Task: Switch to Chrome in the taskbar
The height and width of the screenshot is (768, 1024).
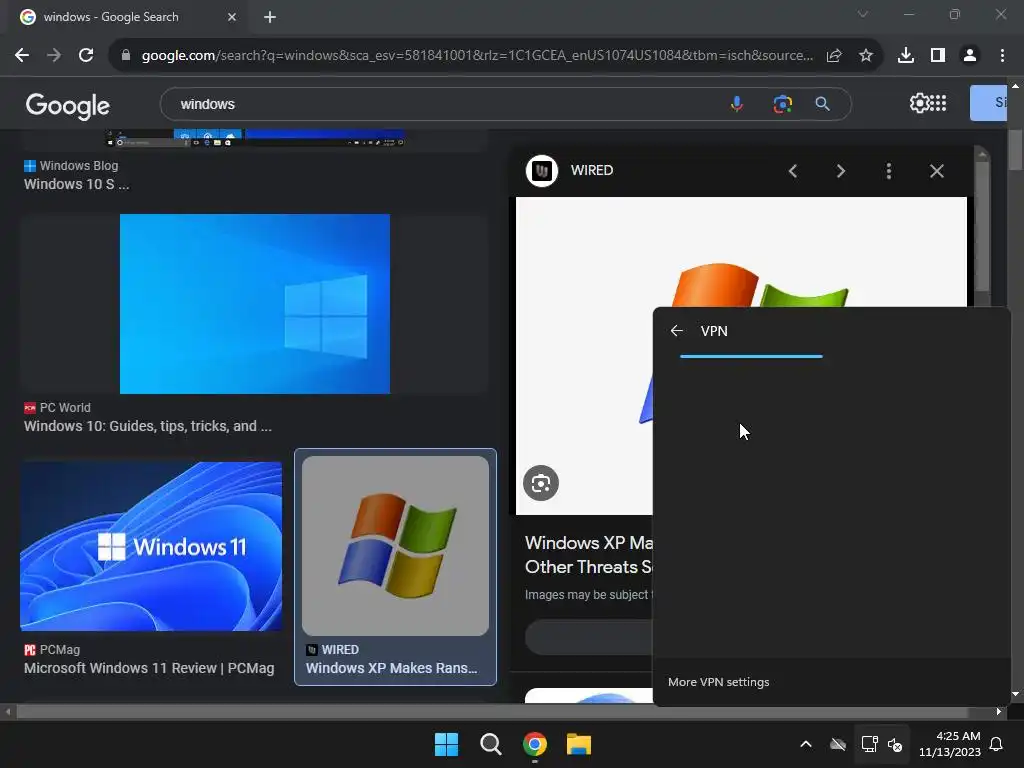Action: click(x=535, y=744)
